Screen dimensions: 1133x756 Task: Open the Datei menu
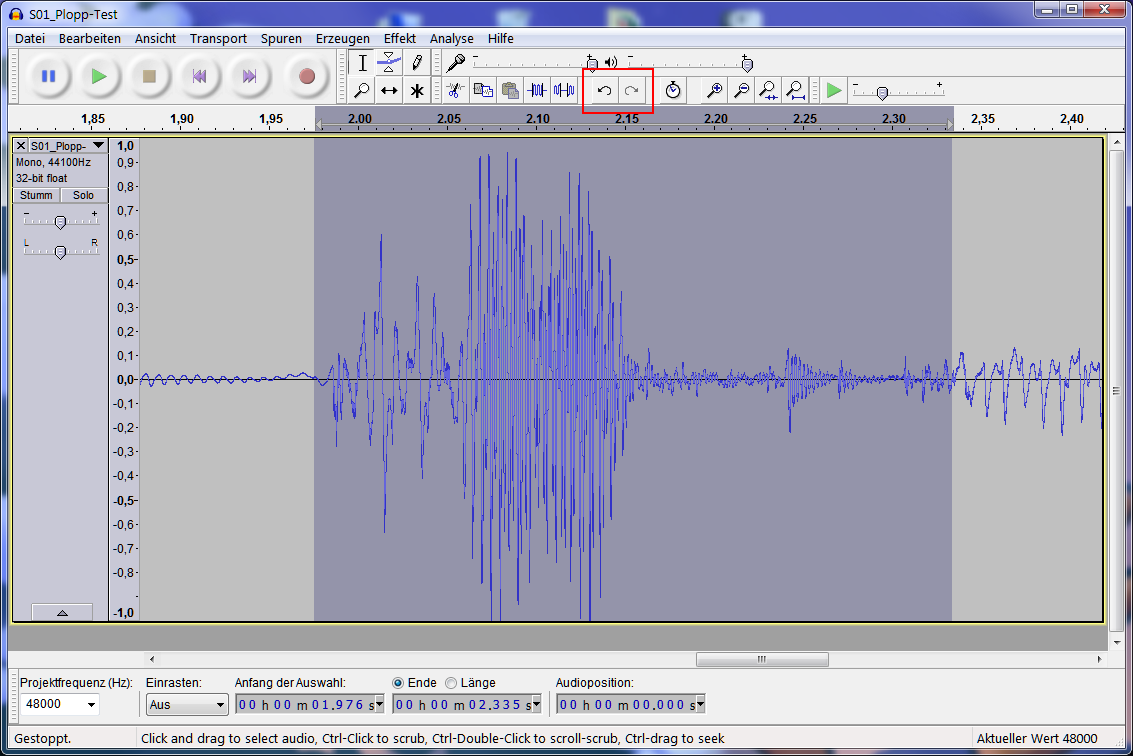coord(30,38)
